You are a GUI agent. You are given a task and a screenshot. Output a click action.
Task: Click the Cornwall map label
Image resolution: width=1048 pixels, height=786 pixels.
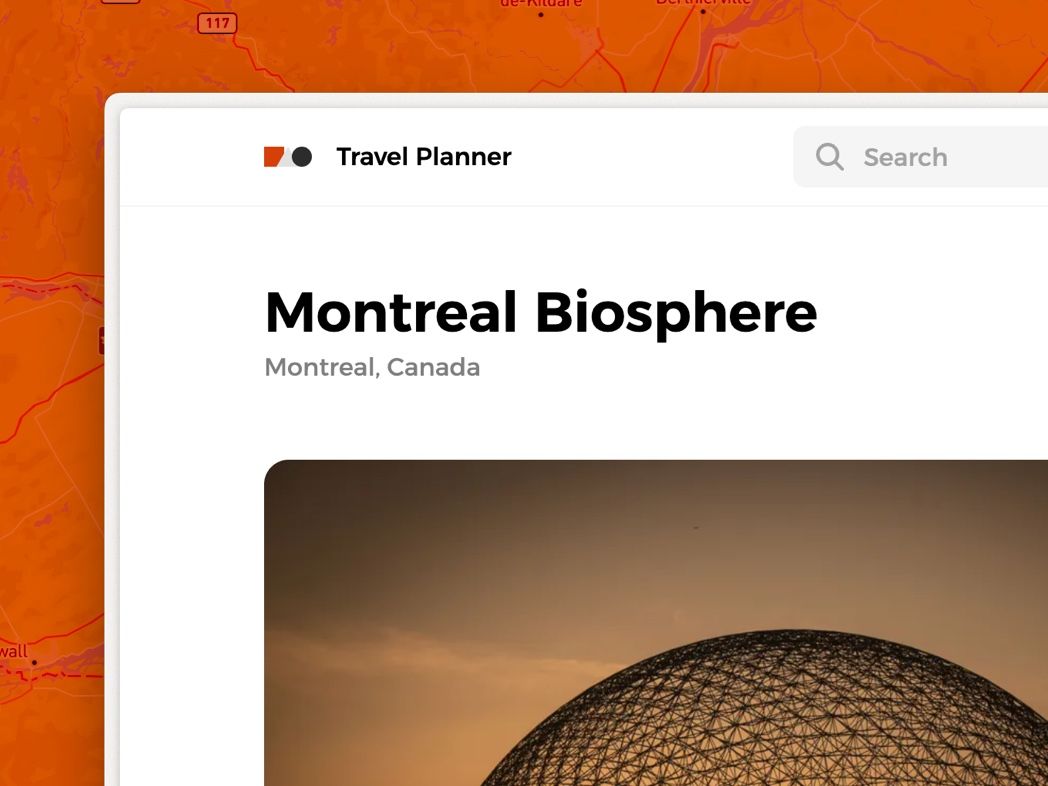(x=13, y=651)
